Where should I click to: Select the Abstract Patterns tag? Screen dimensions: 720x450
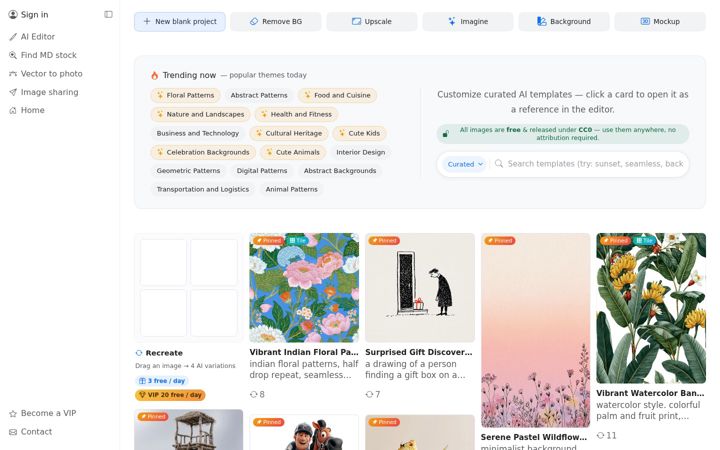click(x=259, y=96)
